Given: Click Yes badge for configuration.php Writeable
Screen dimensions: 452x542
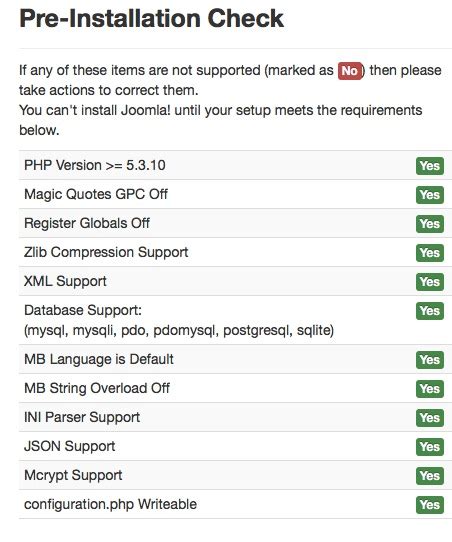Looking at the screenshot, I should pos(430,505).
